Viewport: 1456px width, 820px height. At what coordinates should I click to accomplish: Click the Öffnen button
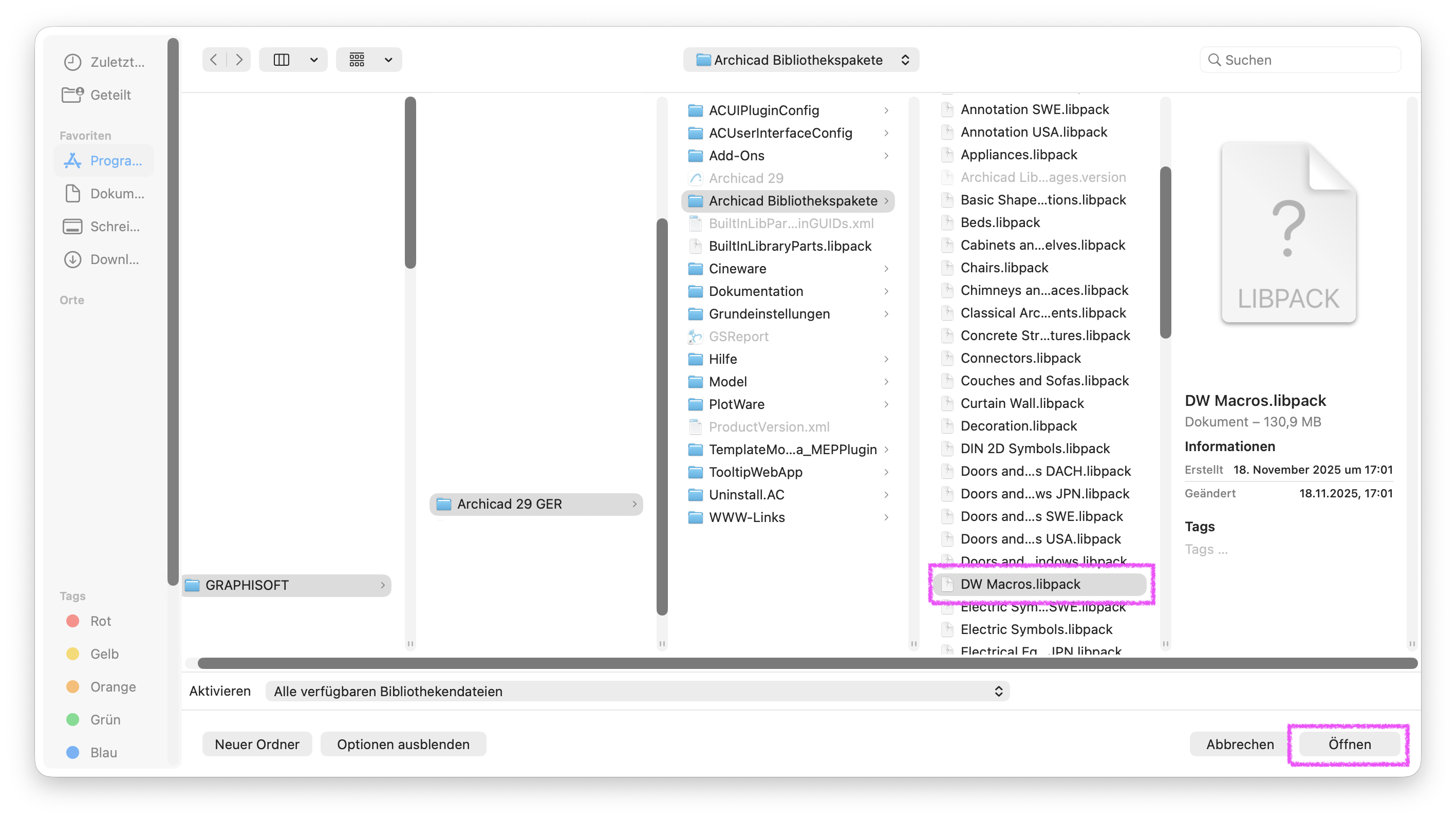[x=1350, y=744]
